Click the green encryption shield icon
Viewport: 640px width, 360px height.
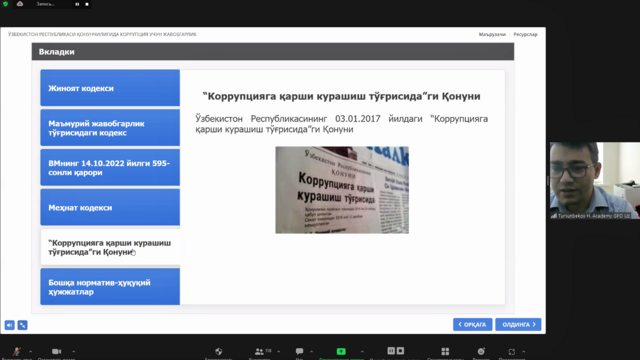pos(5,4)
